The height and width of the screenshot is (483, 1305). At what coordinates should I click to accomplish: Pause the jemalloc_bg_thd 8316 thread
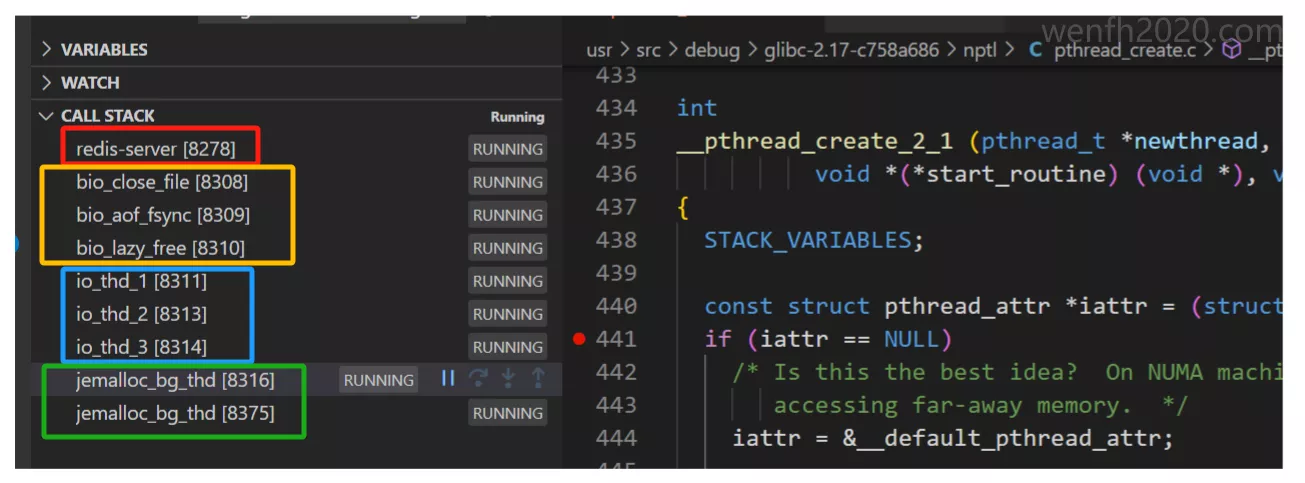(448, 379)
